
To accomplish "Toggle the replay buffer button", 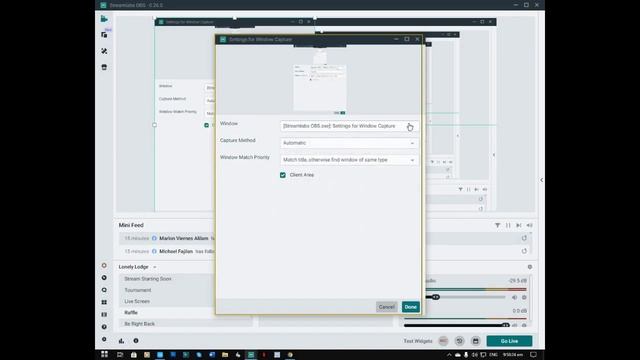I will [x=459, y=341].
